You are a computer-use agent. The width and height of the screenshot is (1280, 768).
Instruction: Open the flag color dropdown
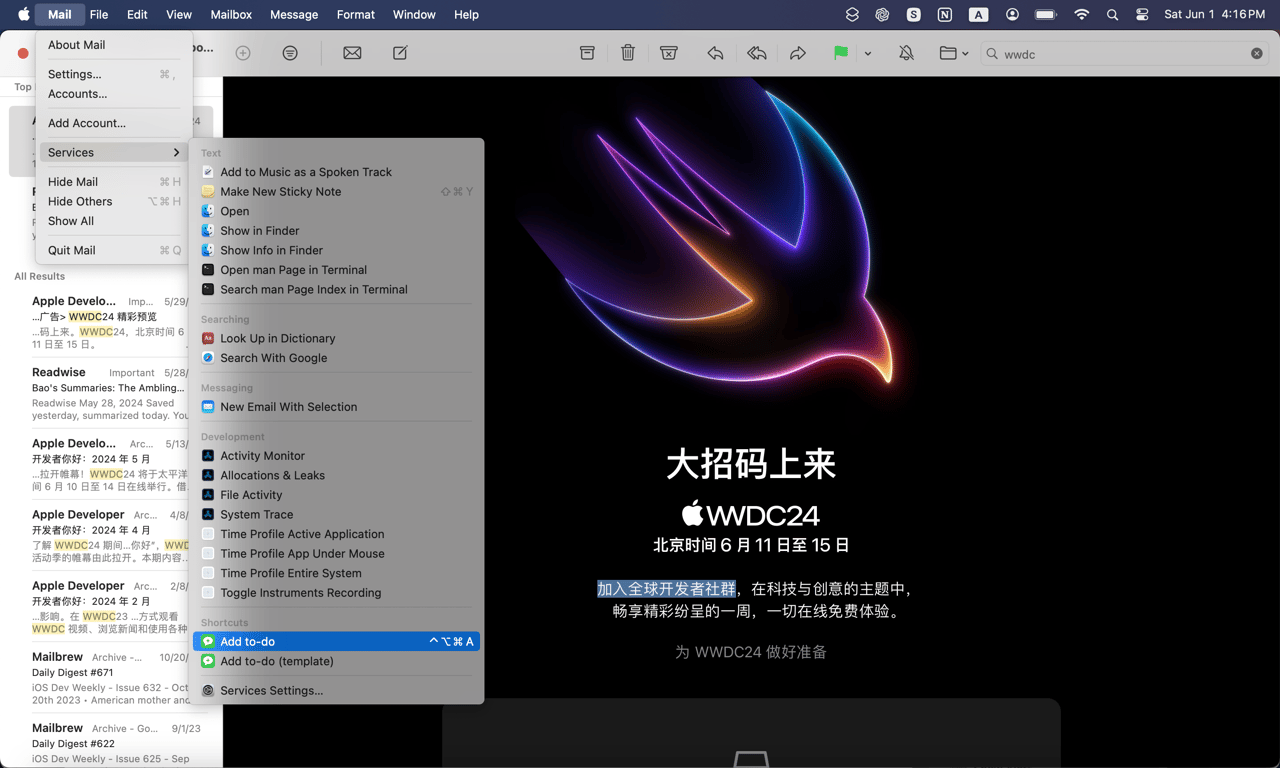point(866,53)
